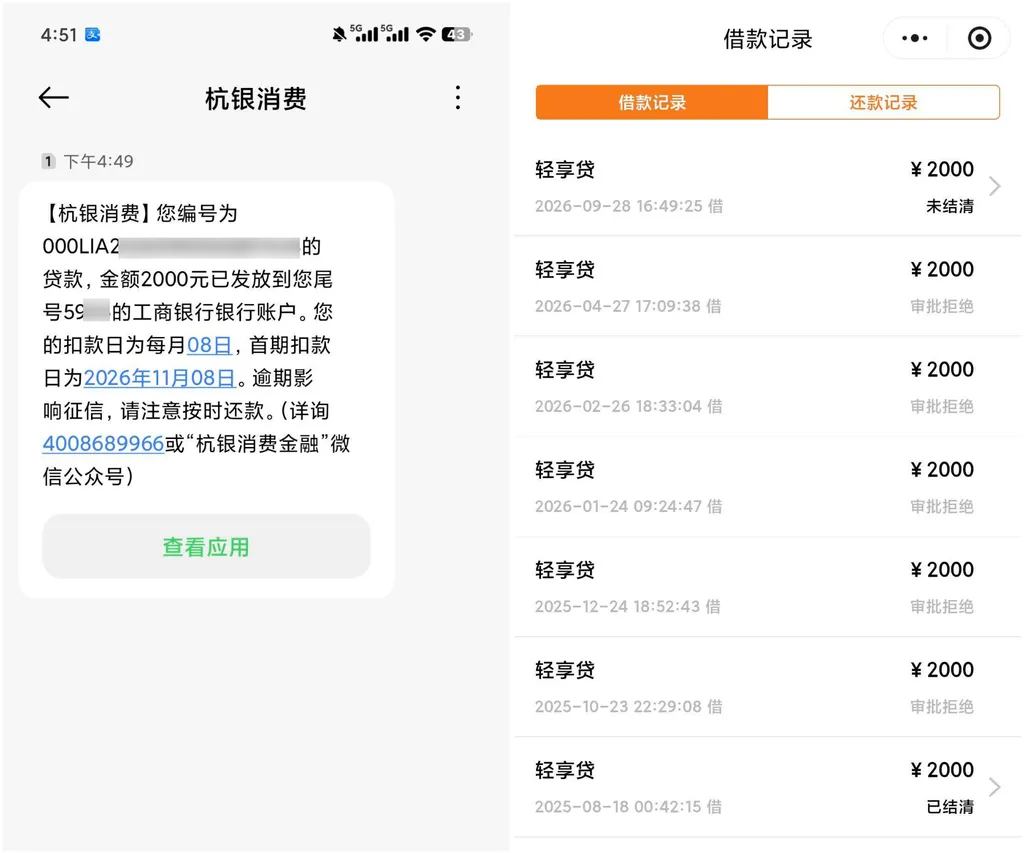Open loan record dated 2025-08-18 00:42:15
This screenshot has height=853, width=1024.
pos(767,787)
